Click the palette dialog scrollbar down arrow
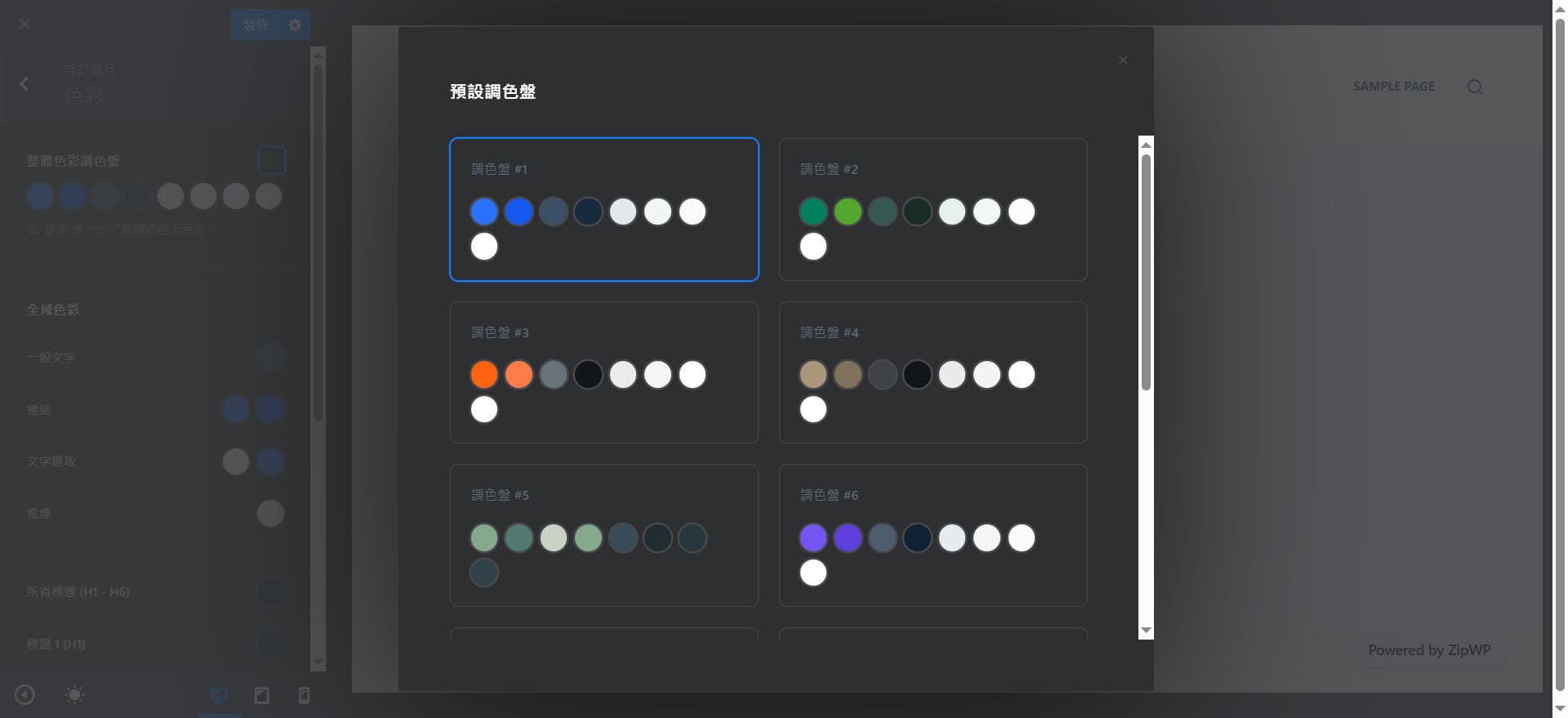The image size is (1568, 718). [x=1146, y=630]
